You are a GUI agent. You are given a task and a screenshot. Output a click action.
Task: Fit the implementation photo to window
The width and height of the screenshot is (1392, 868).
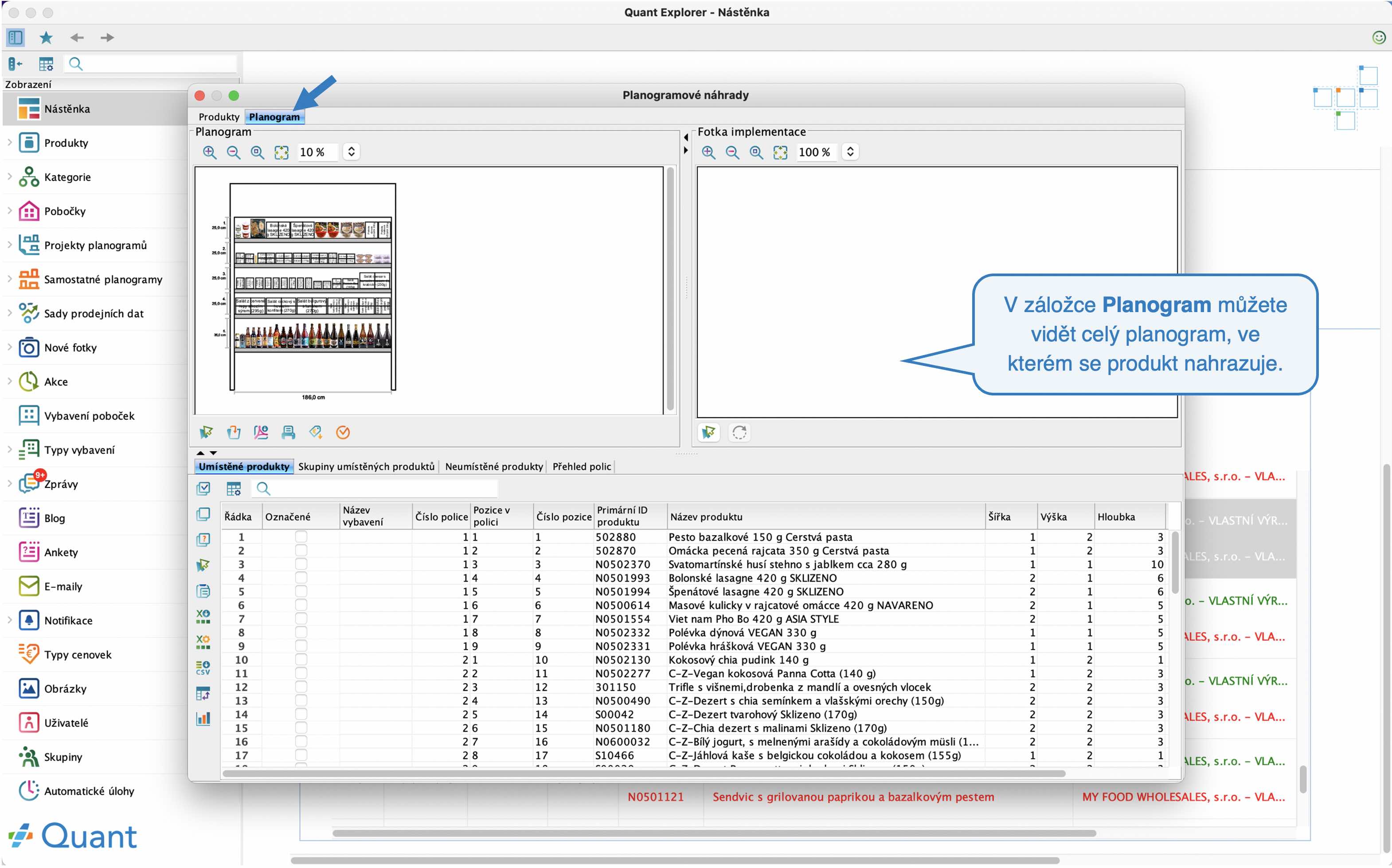pyautogui.click(x=780, y=152)
